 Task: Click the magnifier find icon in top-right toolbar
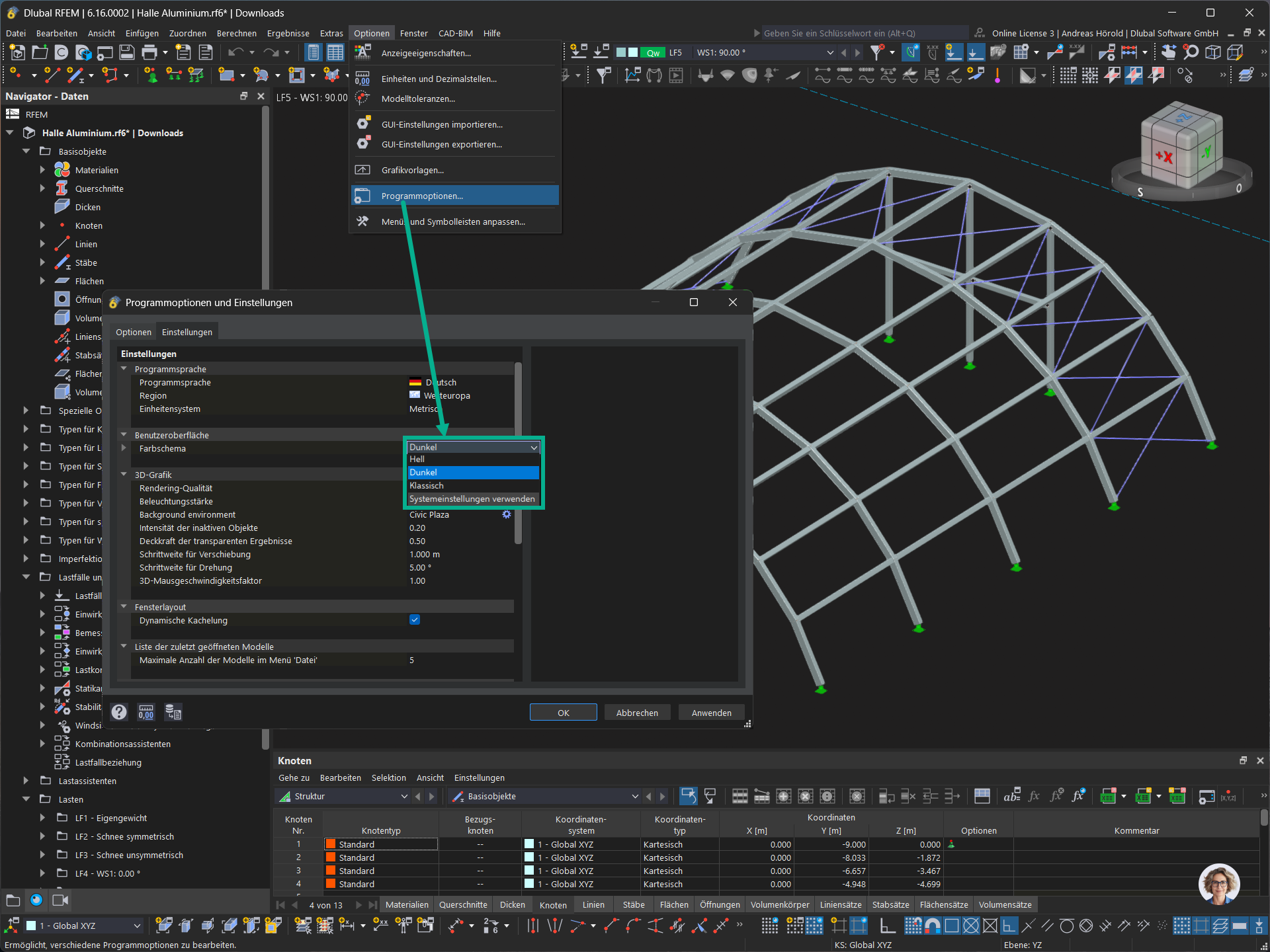(1190, 52)
